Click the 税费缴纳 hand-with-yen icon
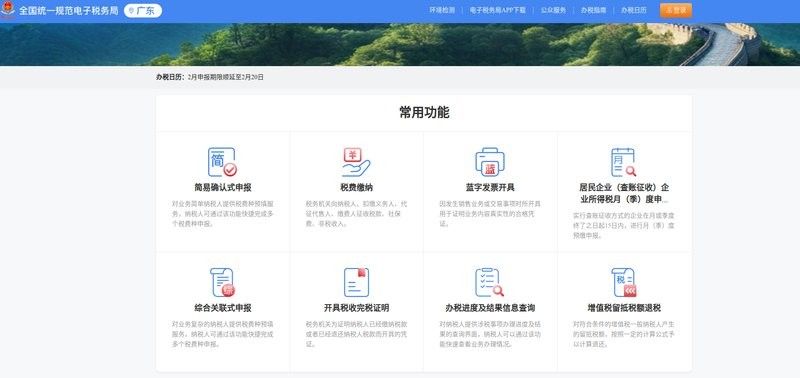 [x=356, y=162]
